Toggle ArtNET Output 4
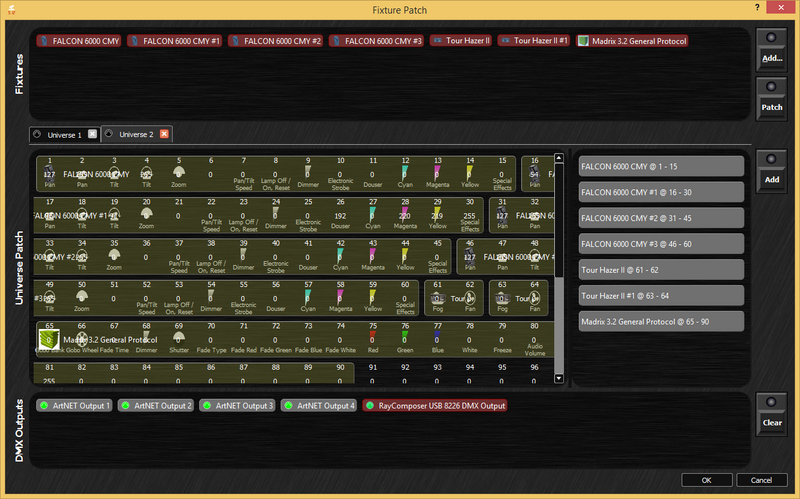 [x=319, y=406]
